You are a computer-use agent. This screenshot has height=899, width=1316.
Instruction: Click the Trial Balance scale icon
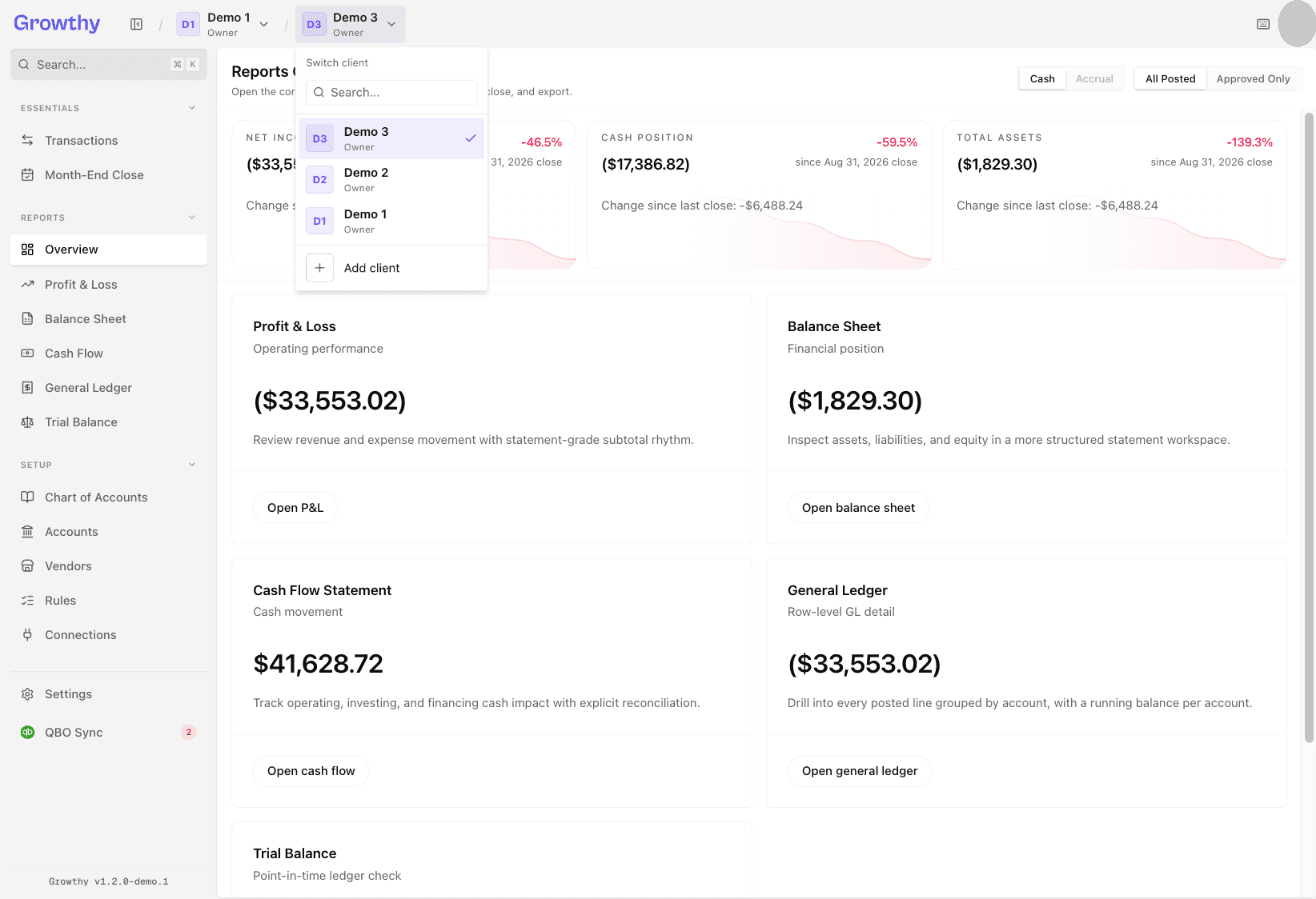tap(28, 423)
